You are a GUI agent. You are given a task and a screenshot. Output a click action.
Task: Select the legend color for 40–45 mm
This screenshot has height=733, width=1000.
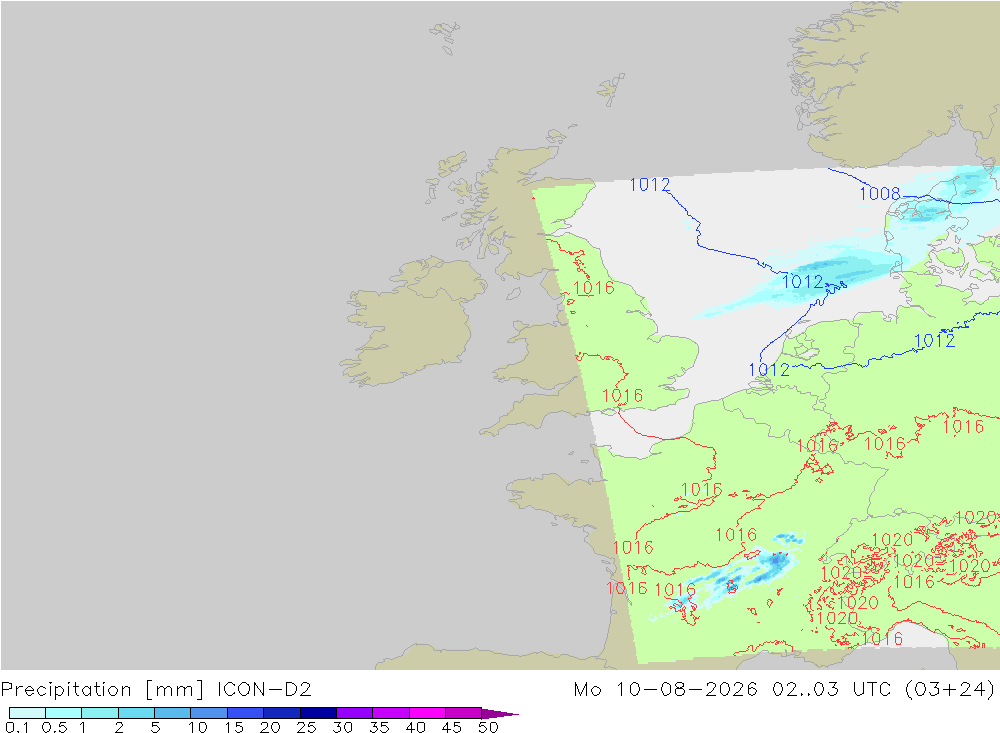(x=427, y=713)
